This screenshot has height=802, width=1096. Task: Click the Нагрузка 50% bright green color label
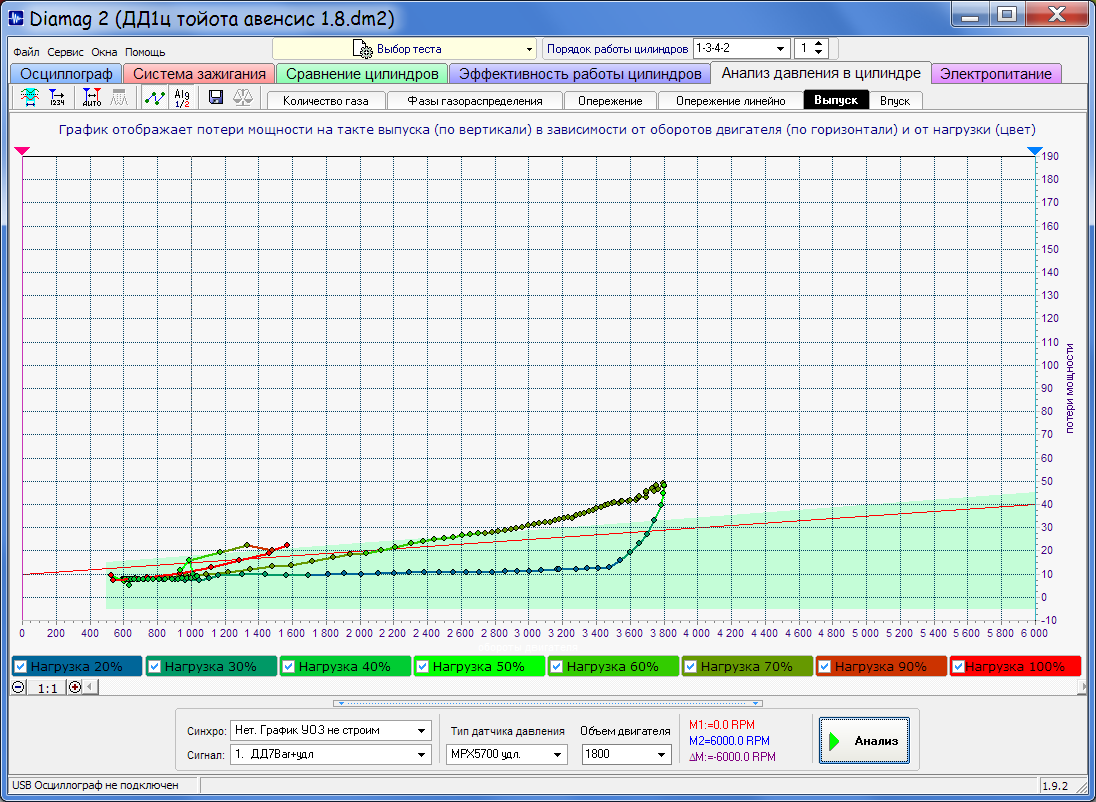(x=478, y=666)
